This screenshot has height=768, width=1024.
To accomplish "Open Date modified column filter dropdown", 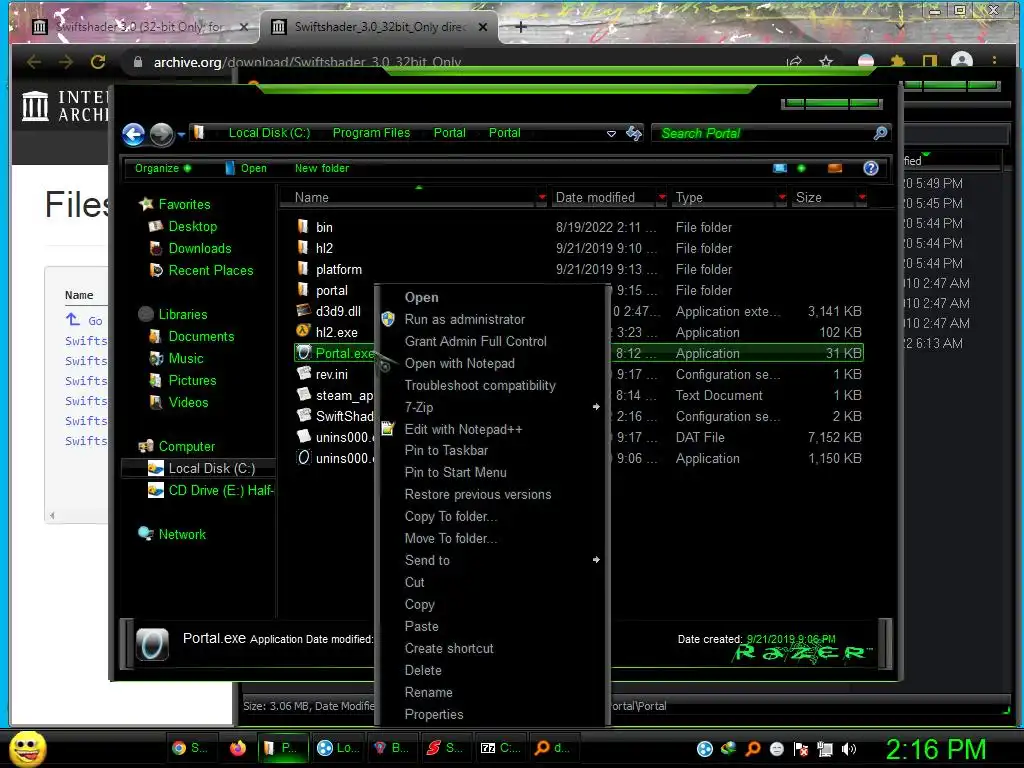I will tap(662, 197).
